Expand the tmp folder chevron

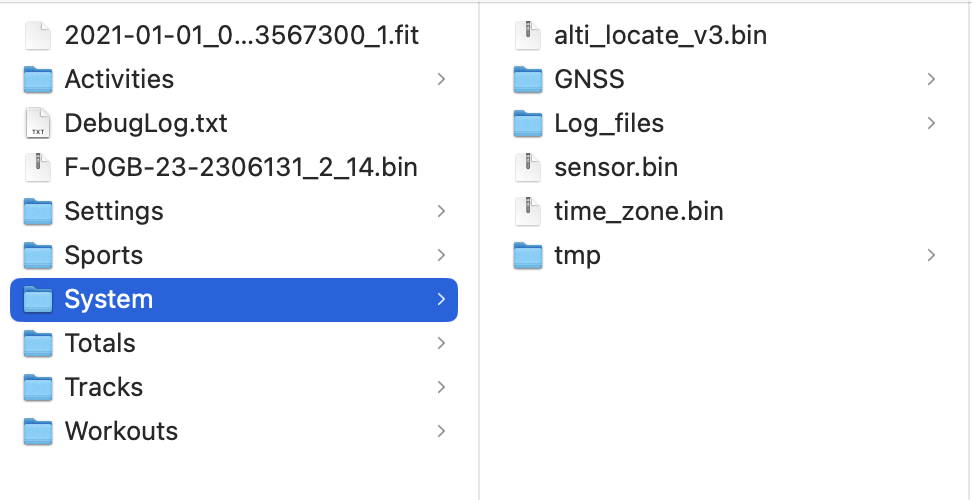click(x=931, y=255)
